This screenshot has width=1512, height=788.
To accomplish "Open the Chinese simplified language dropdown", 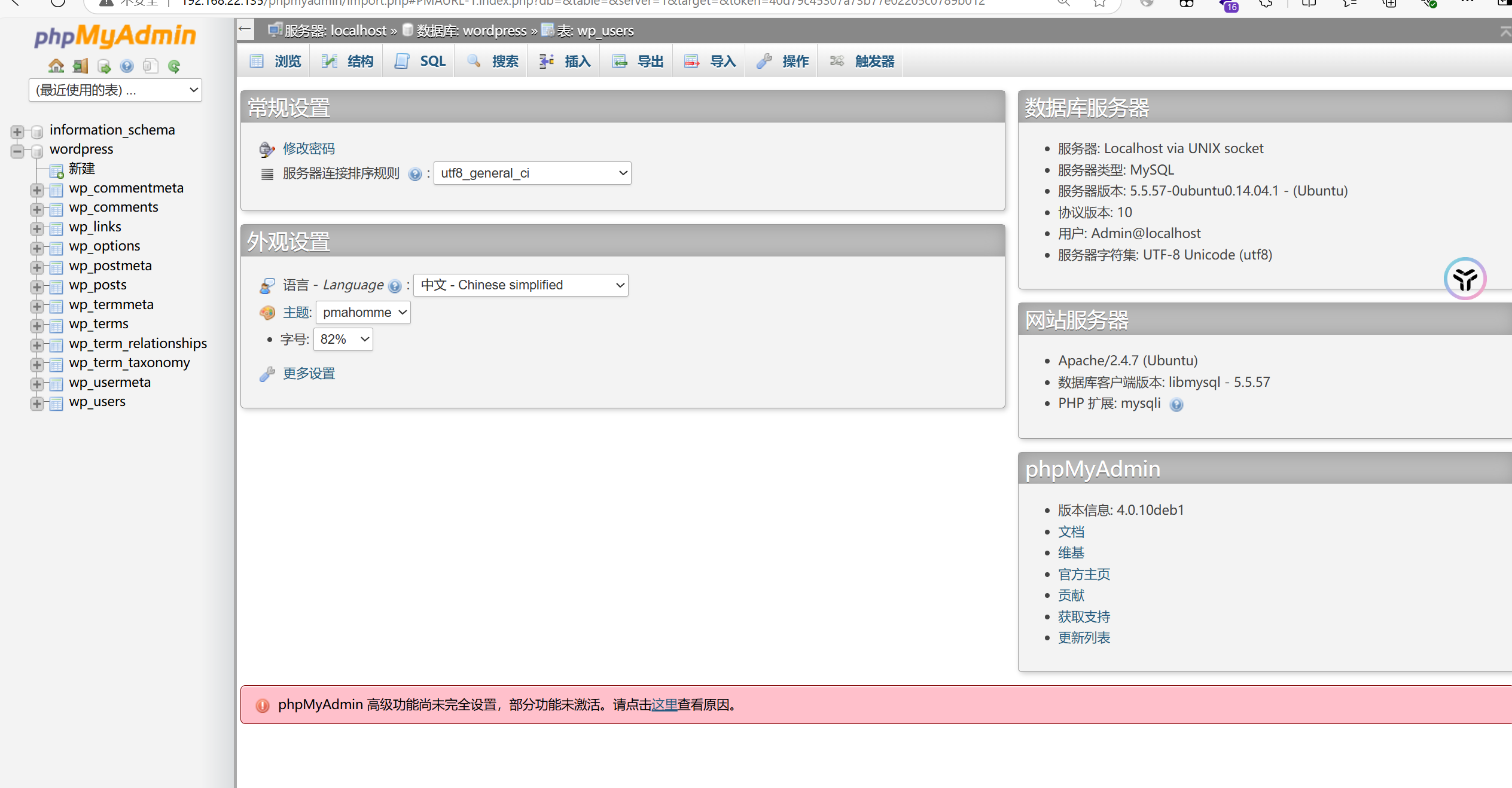I will coord(521,285).
